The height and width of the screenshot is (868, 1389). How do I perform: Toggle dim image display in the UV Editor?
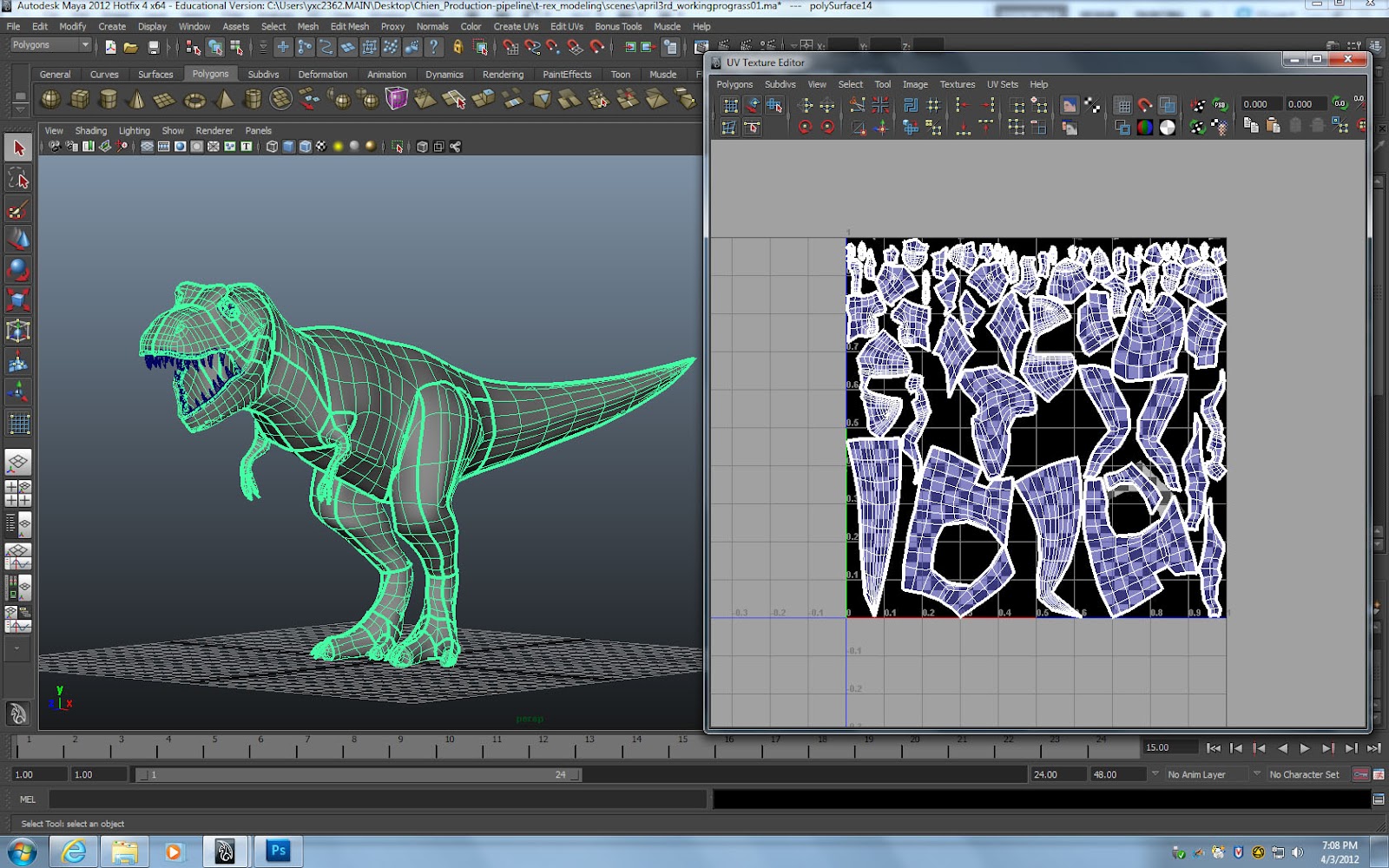[1069, 127]
